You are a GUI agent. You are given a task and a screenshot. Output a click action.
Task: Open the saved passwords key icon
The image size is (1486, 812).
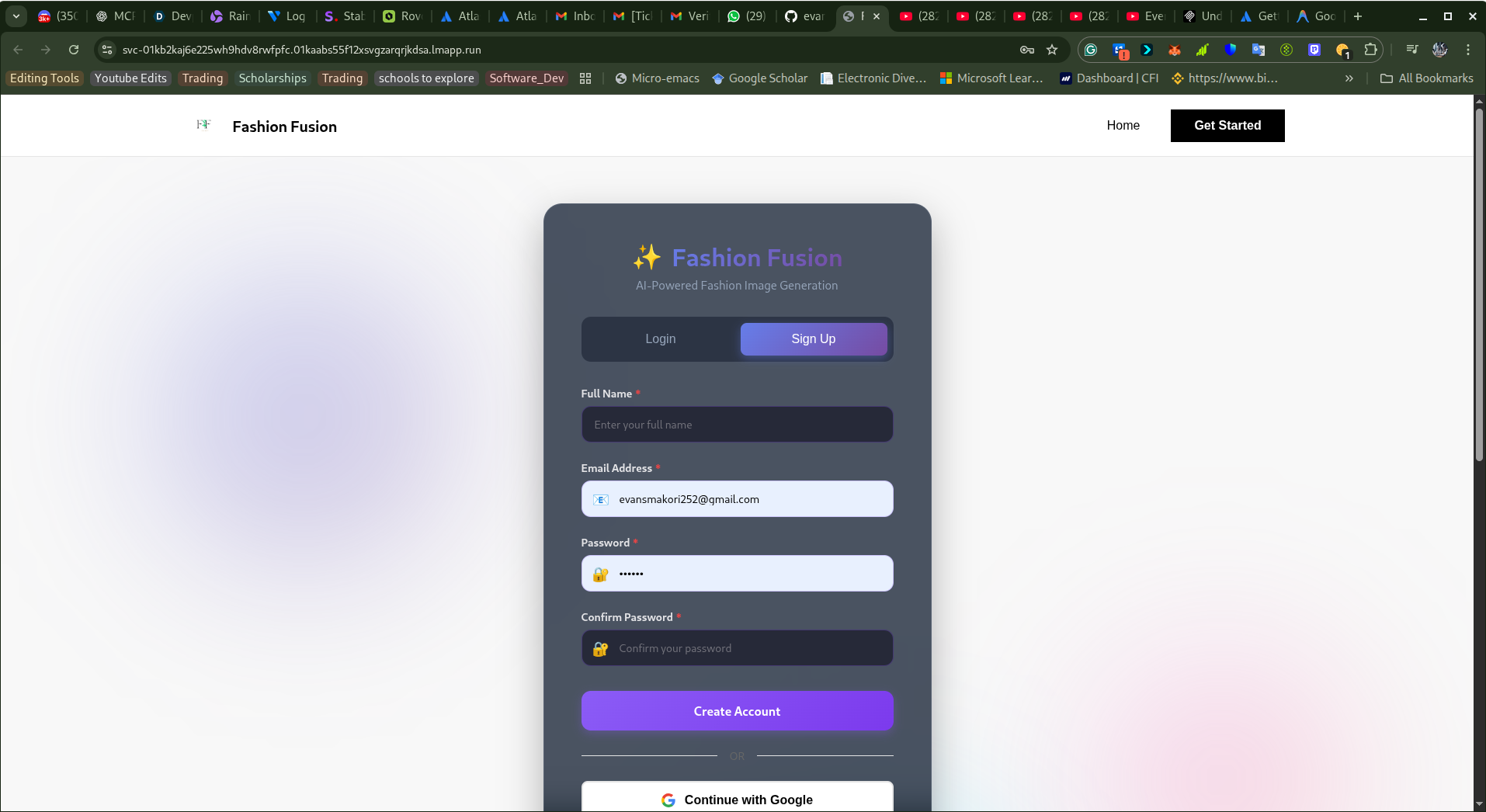1026,50
